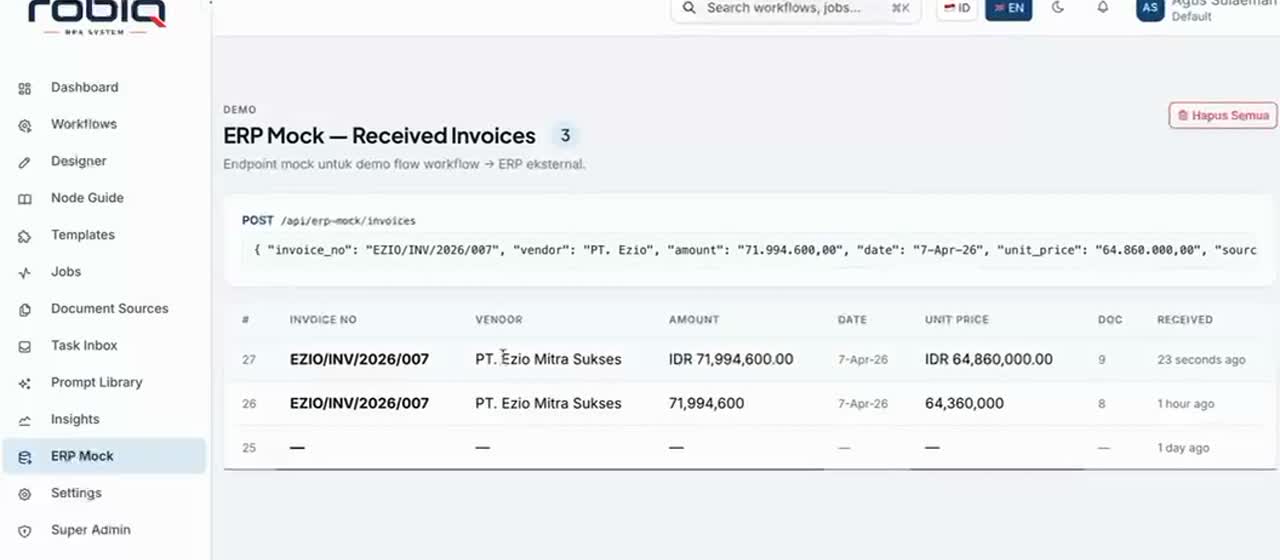Click the RECEIVED column header
1280x560 pixels.
click(1185, 320)
